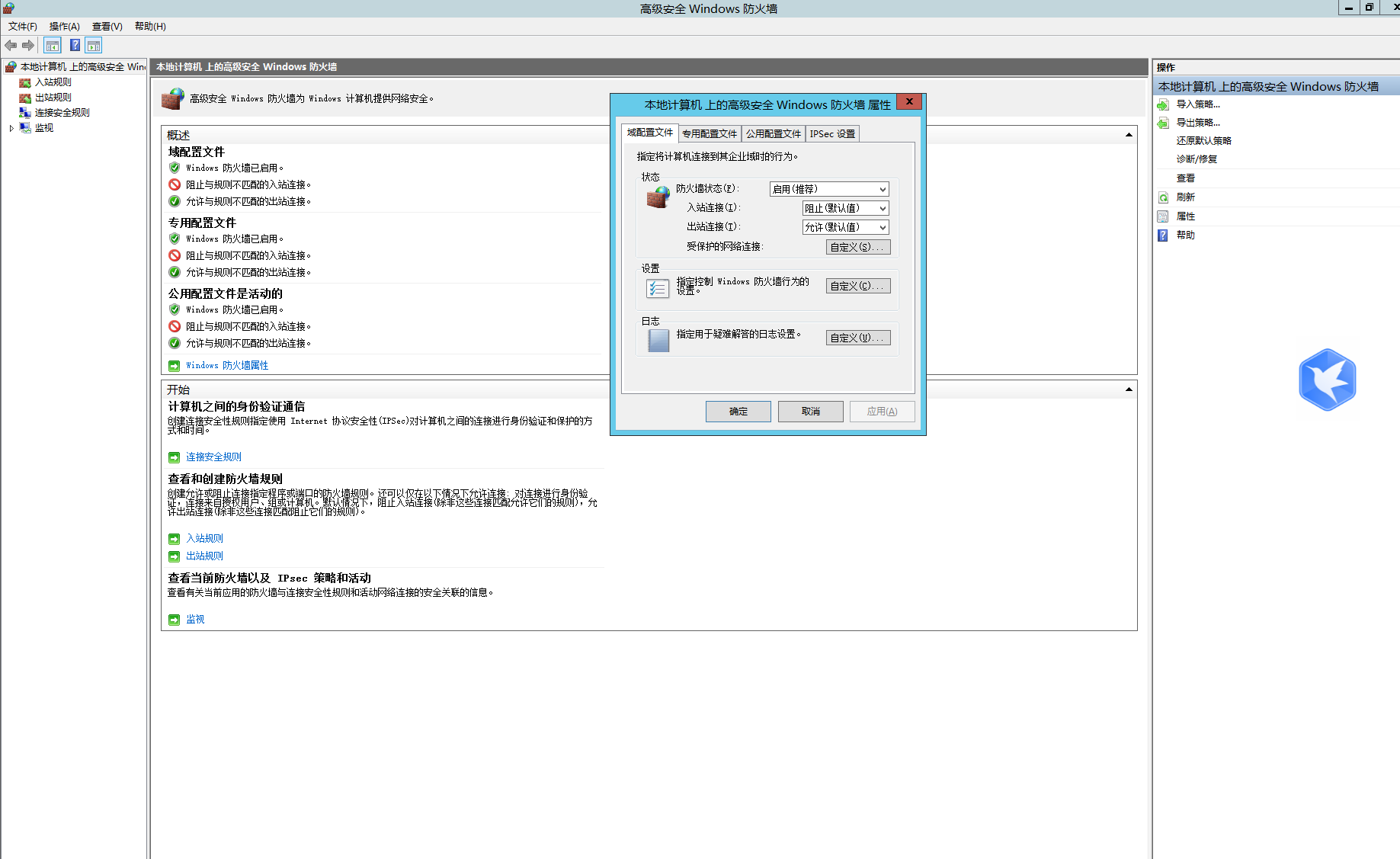Click 还原默认策略 in actions pane
The image size is (1400, 859).
click(1204, 141)
